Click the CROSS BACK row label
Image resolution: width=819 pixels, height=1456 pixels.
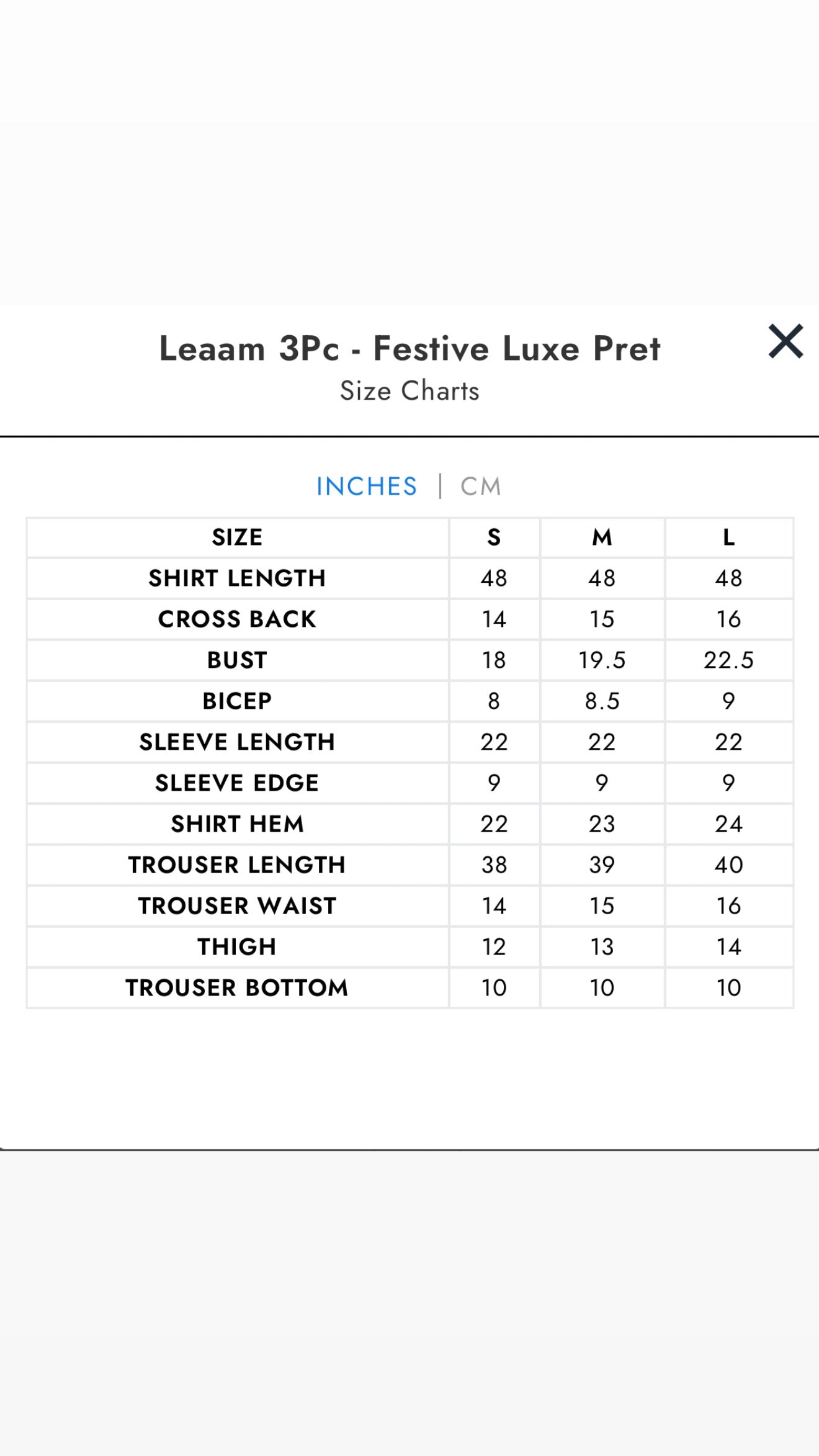click(238, 619)
